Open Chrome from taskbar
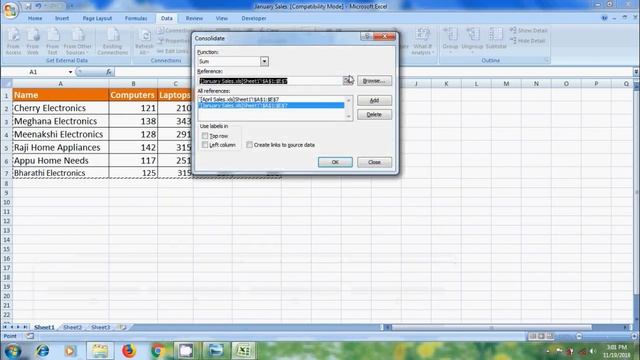The width and height of the screenshot is (640, 360). 158,351
